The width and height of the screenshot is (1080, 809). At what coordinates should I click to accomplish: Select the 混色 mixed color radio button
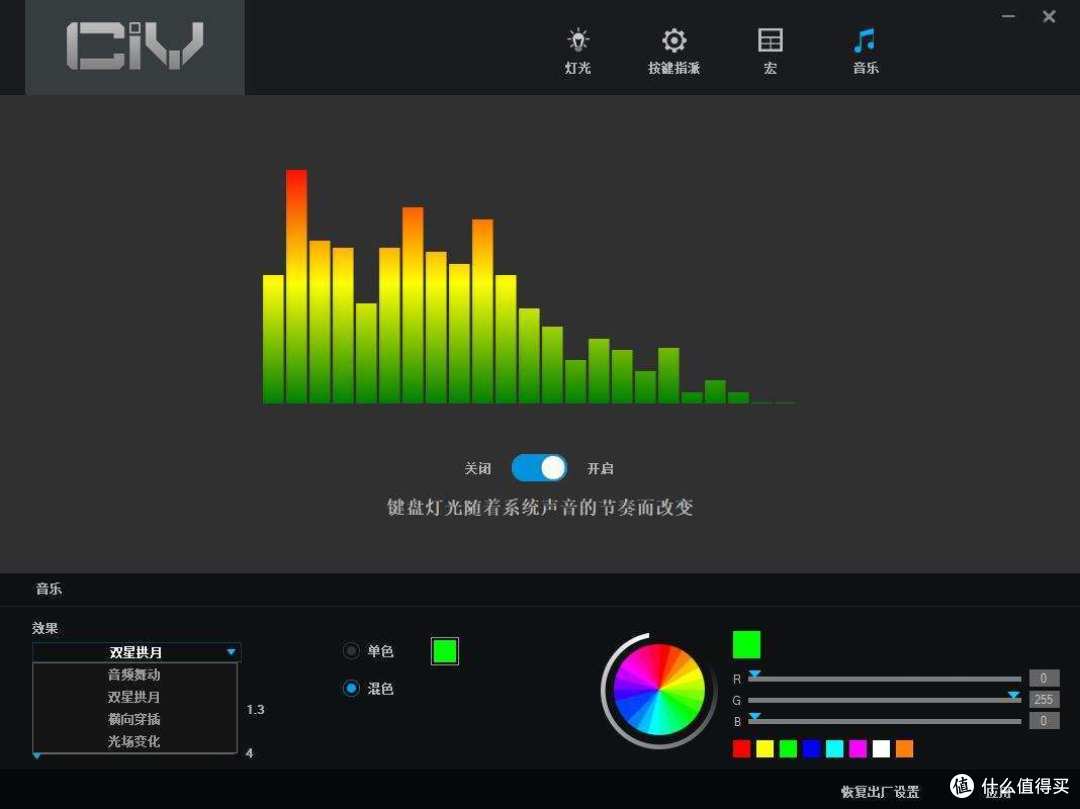coord(351,688)
